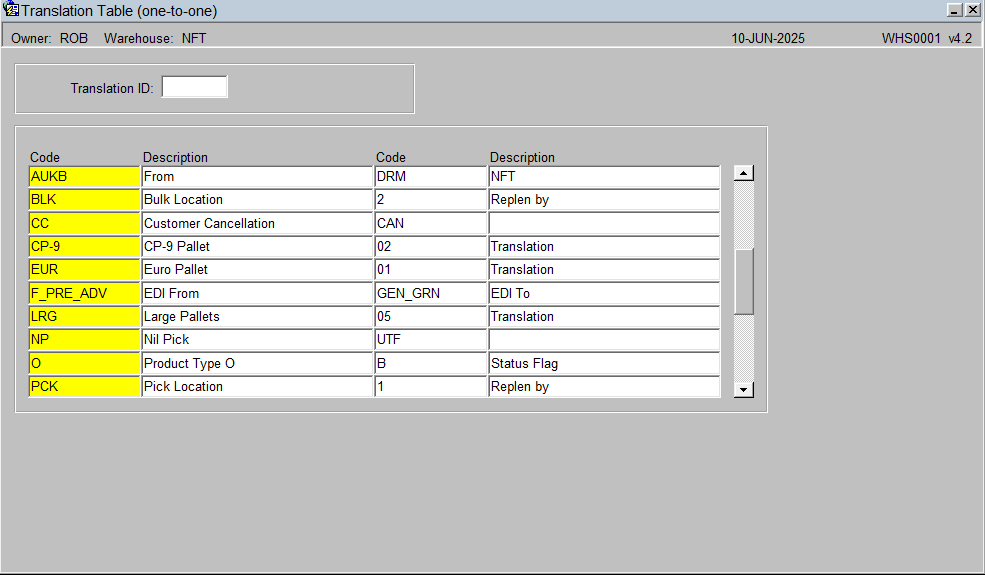Click the 'Bulk Location' description cell
Viewport: 985px width, 575px height.
258,200
